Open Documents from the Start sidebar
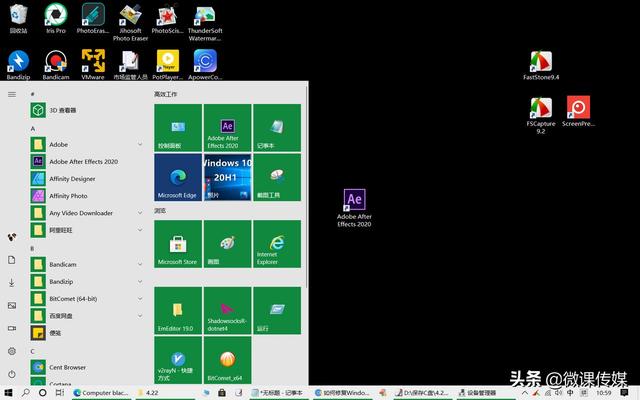 click(12, 260)
